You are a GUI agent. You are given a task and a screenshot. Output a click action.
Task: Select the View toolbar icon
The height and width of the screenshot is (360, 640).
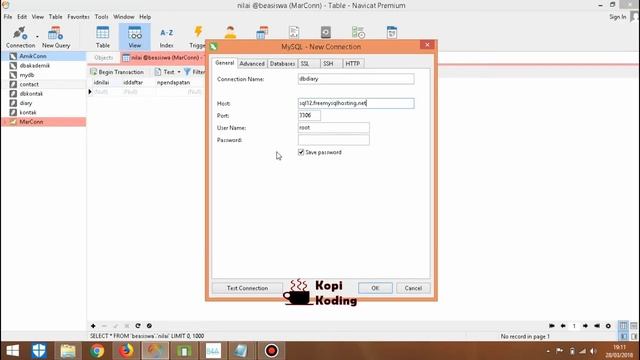135,37
